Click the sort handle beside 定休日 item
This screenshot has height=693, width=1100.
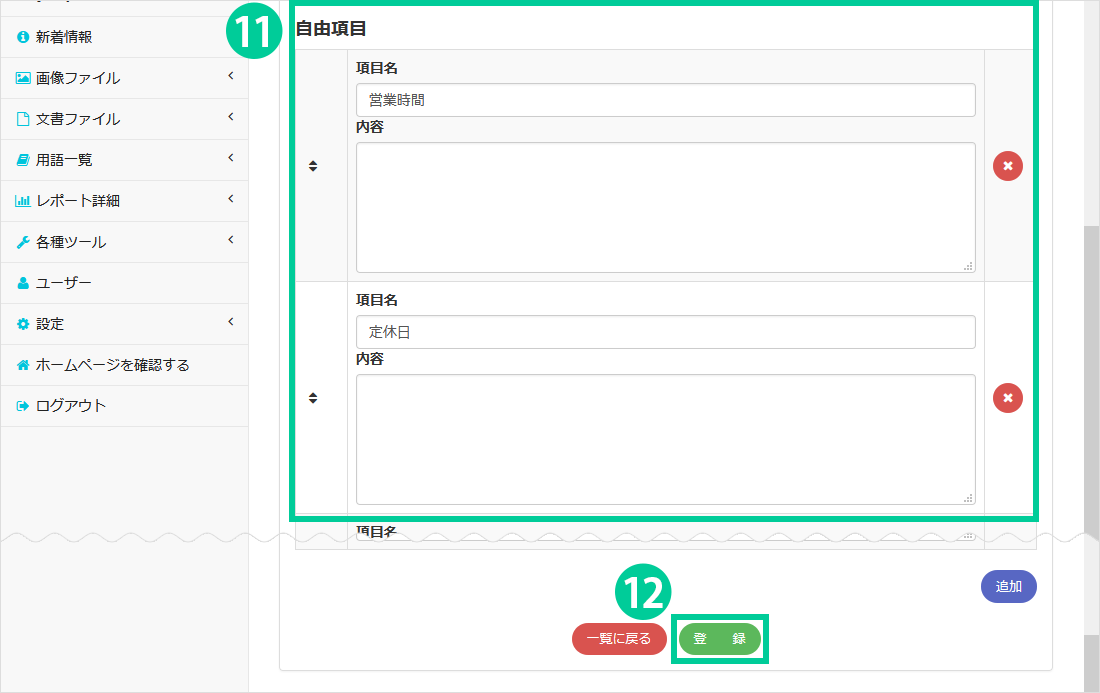[313, 398]
